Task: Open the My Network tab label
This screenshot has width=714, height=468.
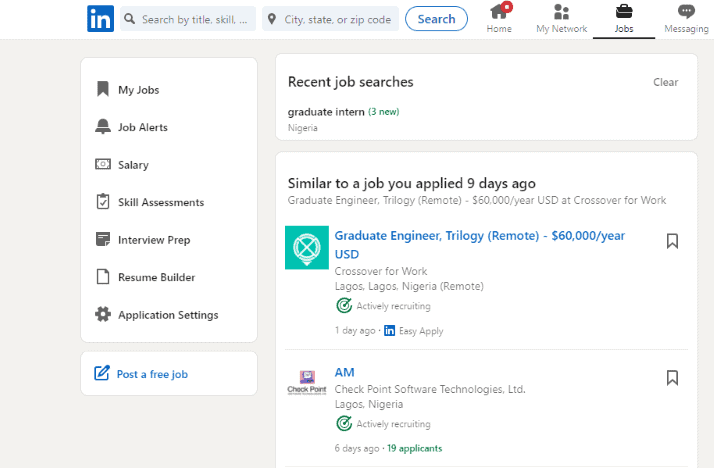Action: point(561,29)
